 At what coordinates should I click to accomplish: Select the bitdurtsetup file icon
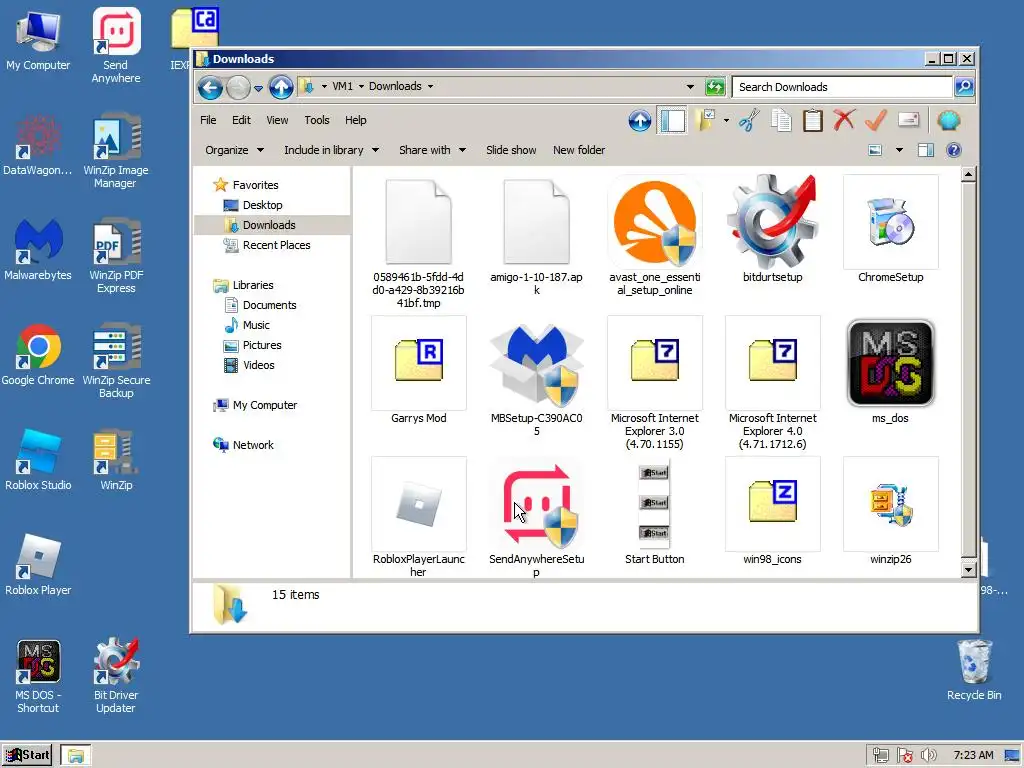point(773,224)
